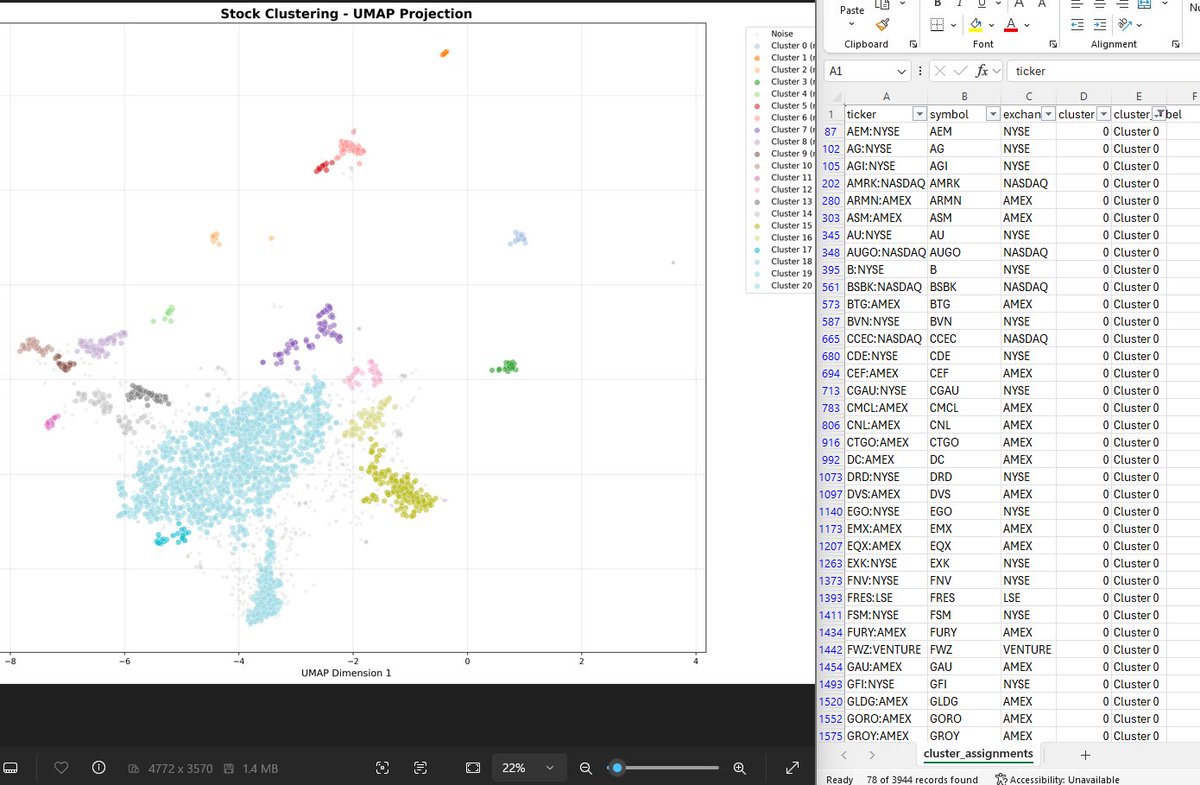Open the Orientation dropdown arrow
Image resolution: width=1200 pixels, height=785 pixels.
point(1141,25)
